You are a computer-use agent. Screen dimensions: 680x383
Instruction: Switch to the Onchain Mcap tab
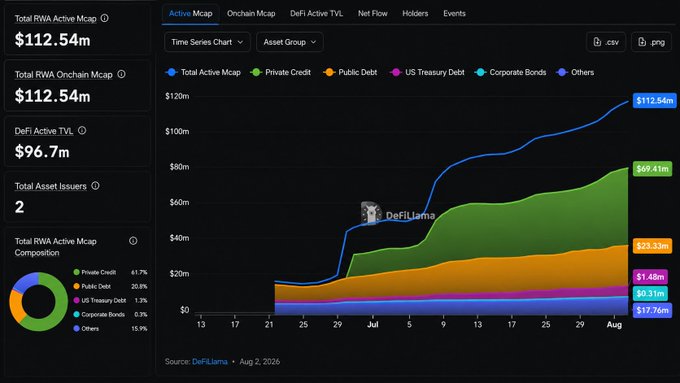point(251,13)
